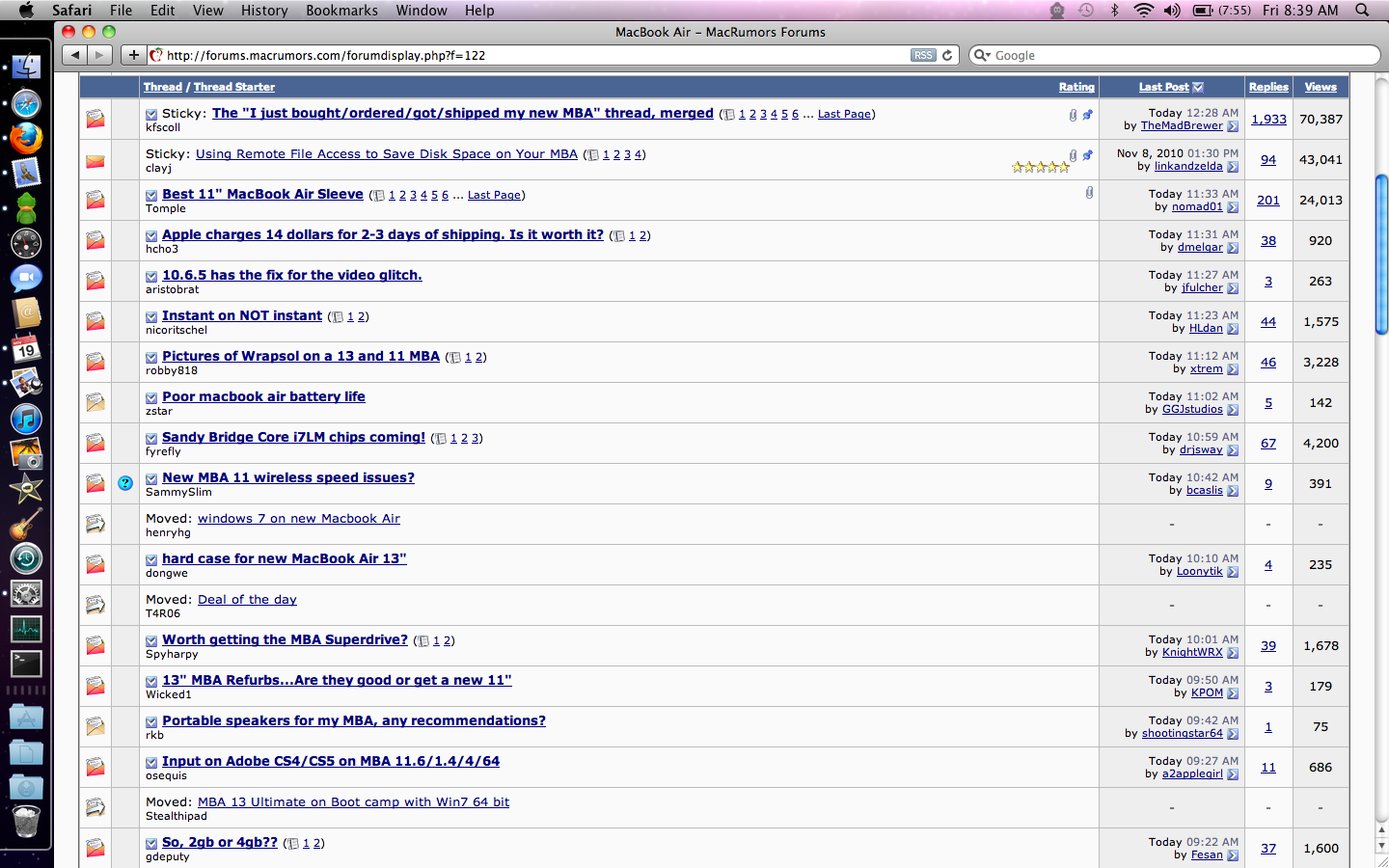Open the File menu
1389x868 pixels.
pyautogui.click(x=121, y=11)
